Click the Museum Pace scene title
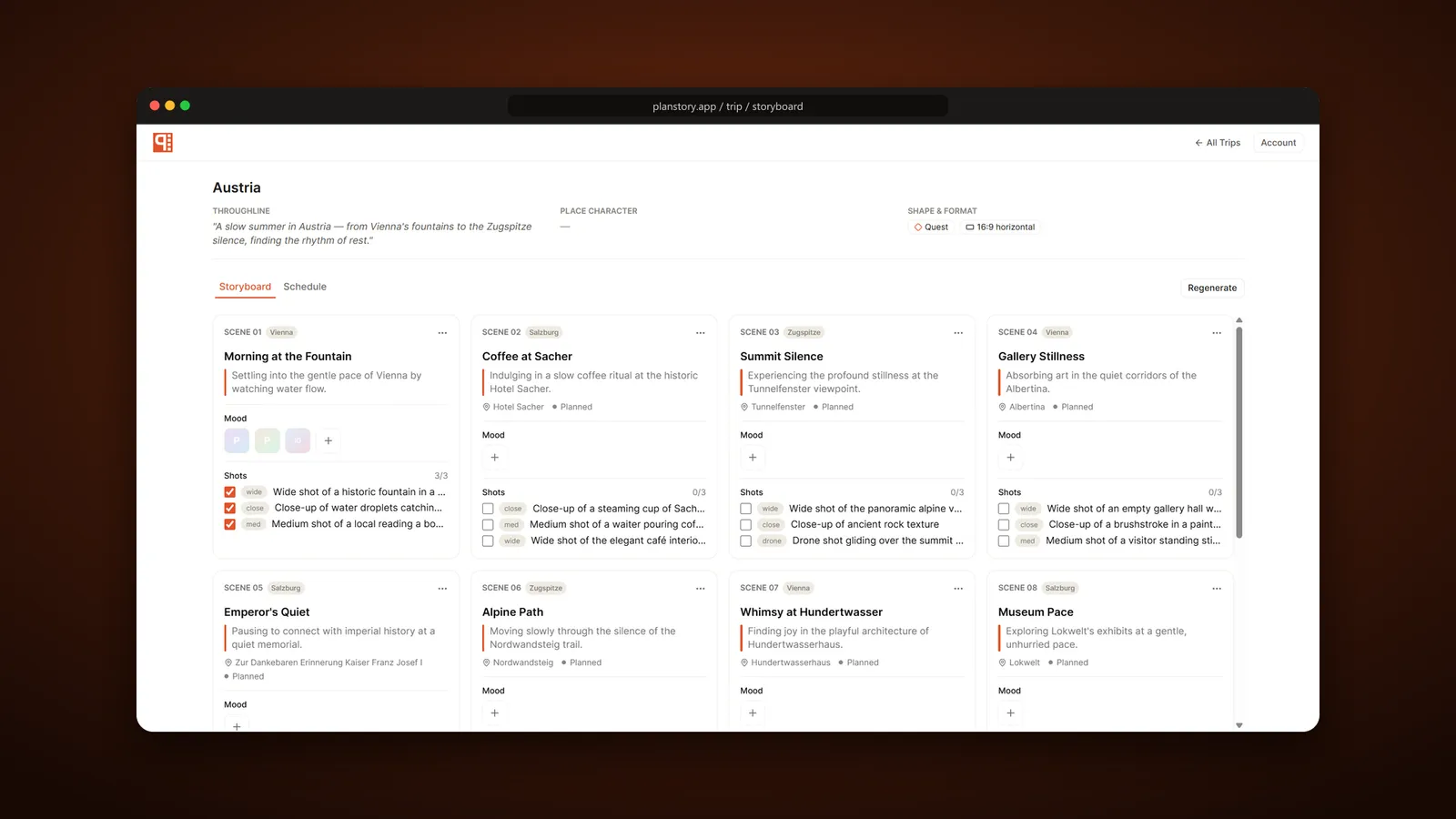This screenshot has height=819, width=1456. [x=1036, y=612]
